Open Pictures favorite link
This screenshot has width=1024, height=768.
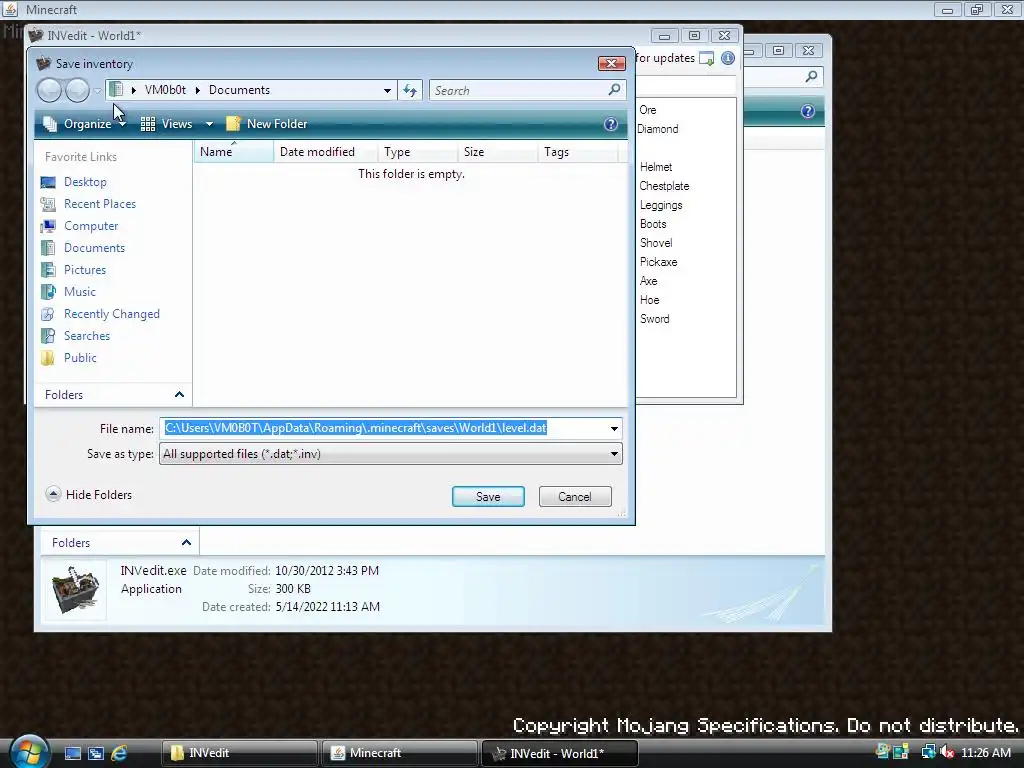pyautogui.click(x=84, y=270)
